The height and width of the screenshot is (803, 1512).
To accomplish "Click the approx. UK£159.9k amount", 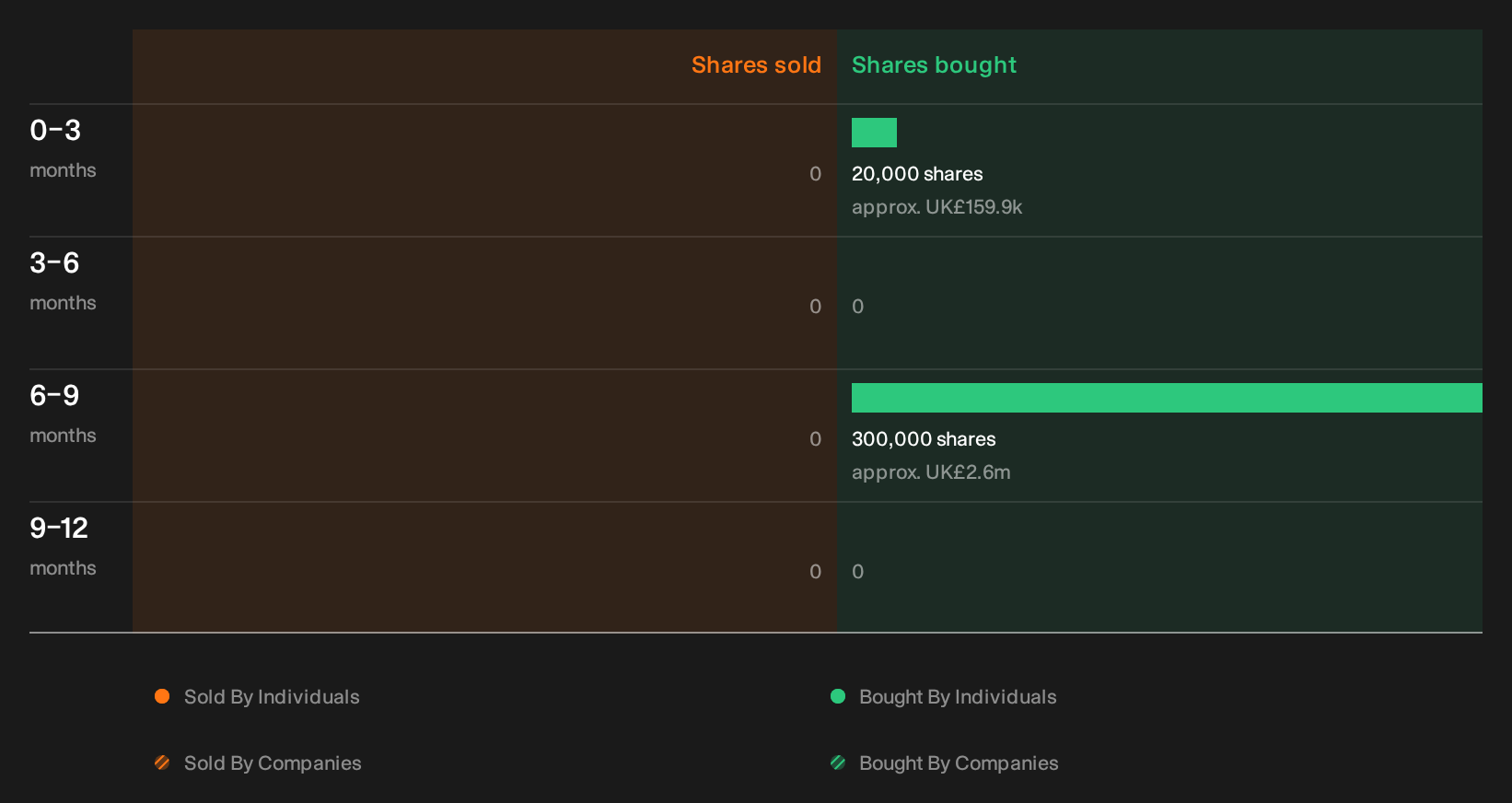I will [936, 207].
